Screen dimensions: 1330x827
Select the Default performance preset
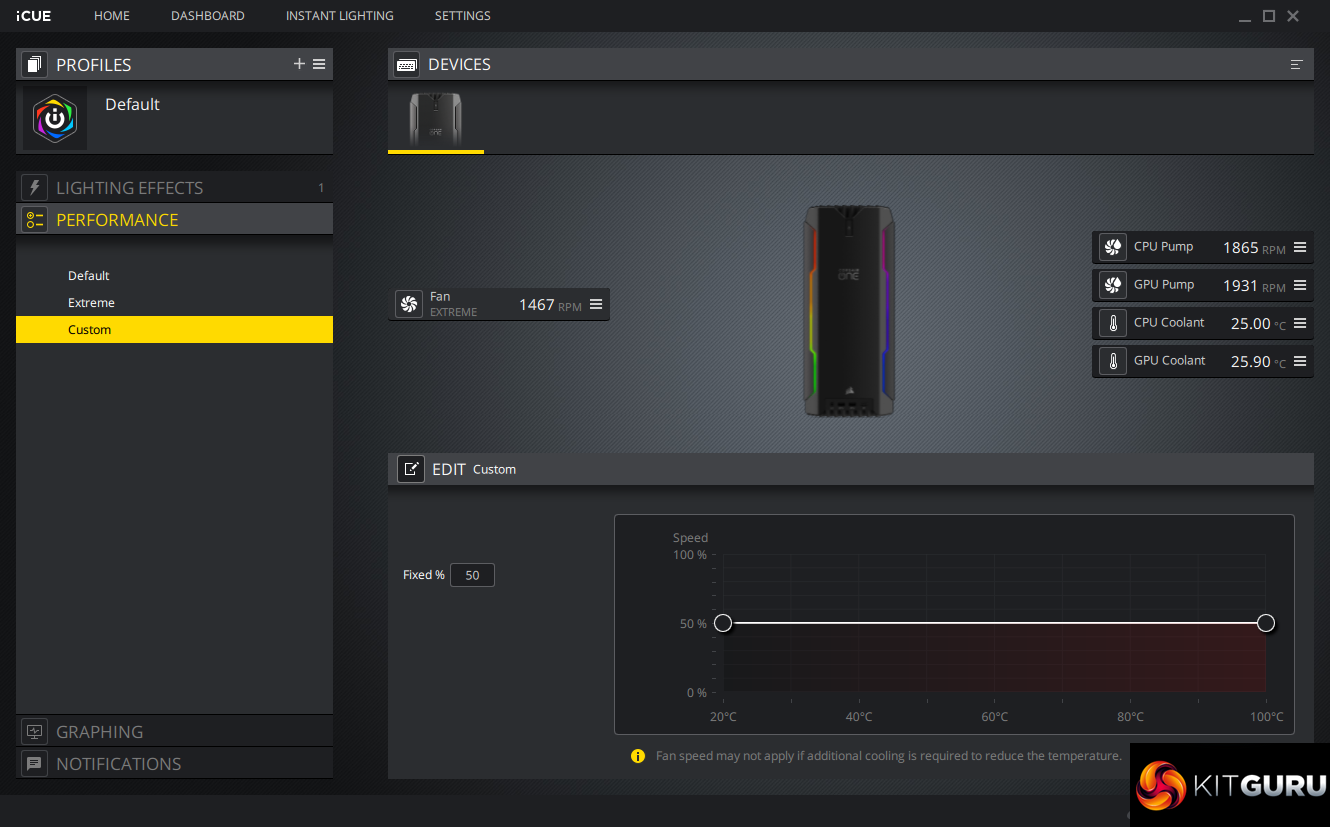coord(89,276)
